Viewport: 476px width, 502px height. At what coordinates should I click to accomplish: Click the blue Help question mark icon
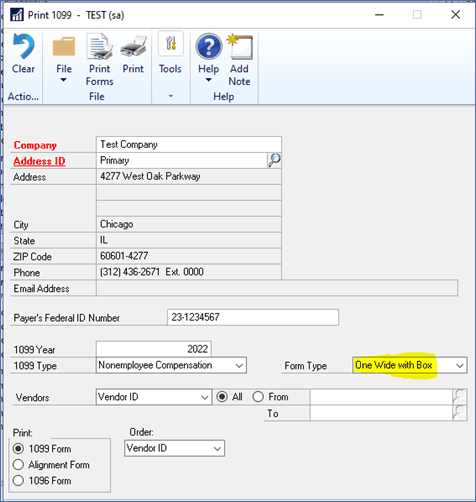point(209,46)
